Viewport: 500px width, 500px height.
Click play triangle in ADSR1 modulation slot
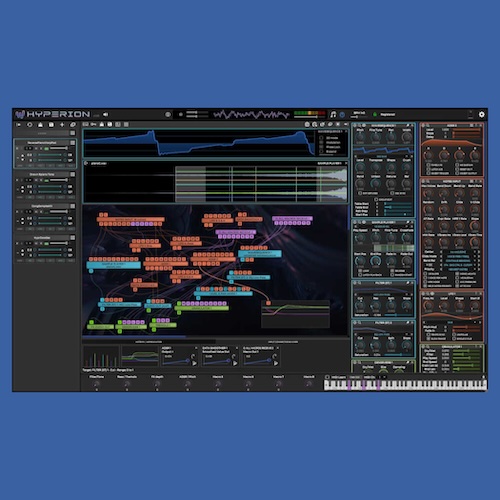[194, 363]
